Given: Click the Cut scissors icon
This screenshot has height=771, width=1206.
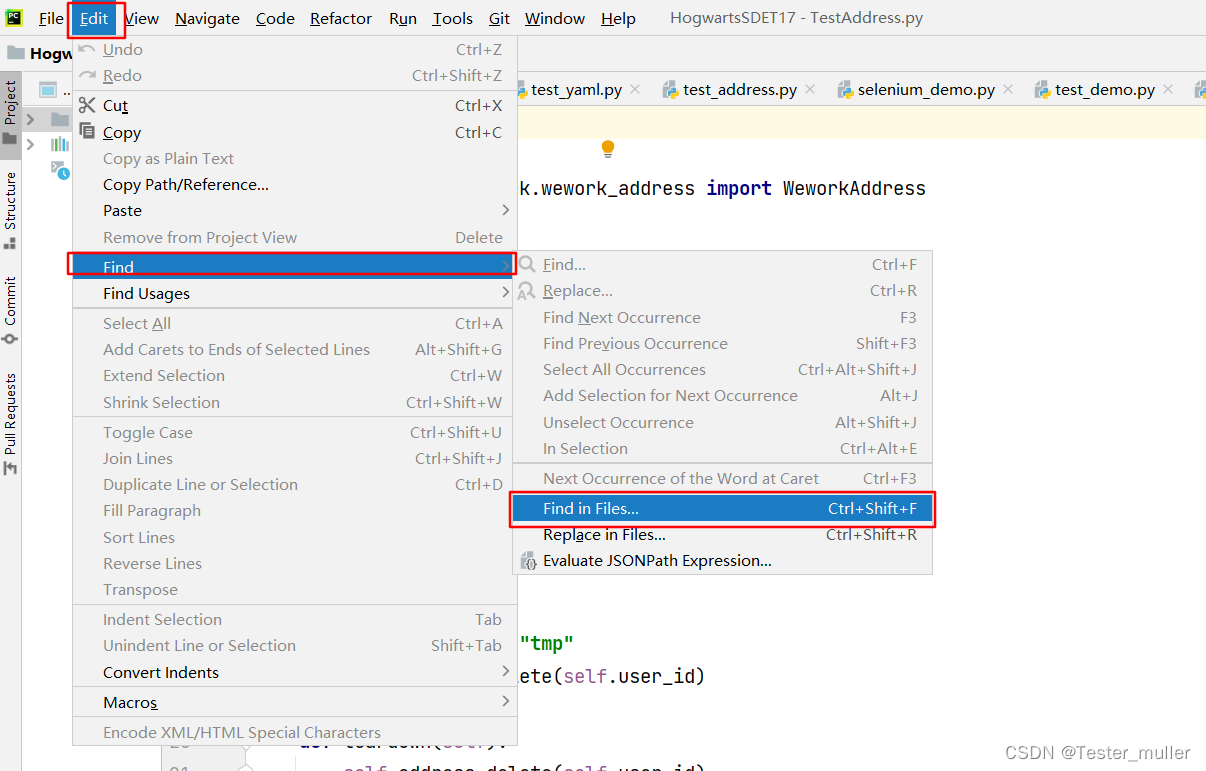Looking at the screenshot, I should tap(87, 105).
